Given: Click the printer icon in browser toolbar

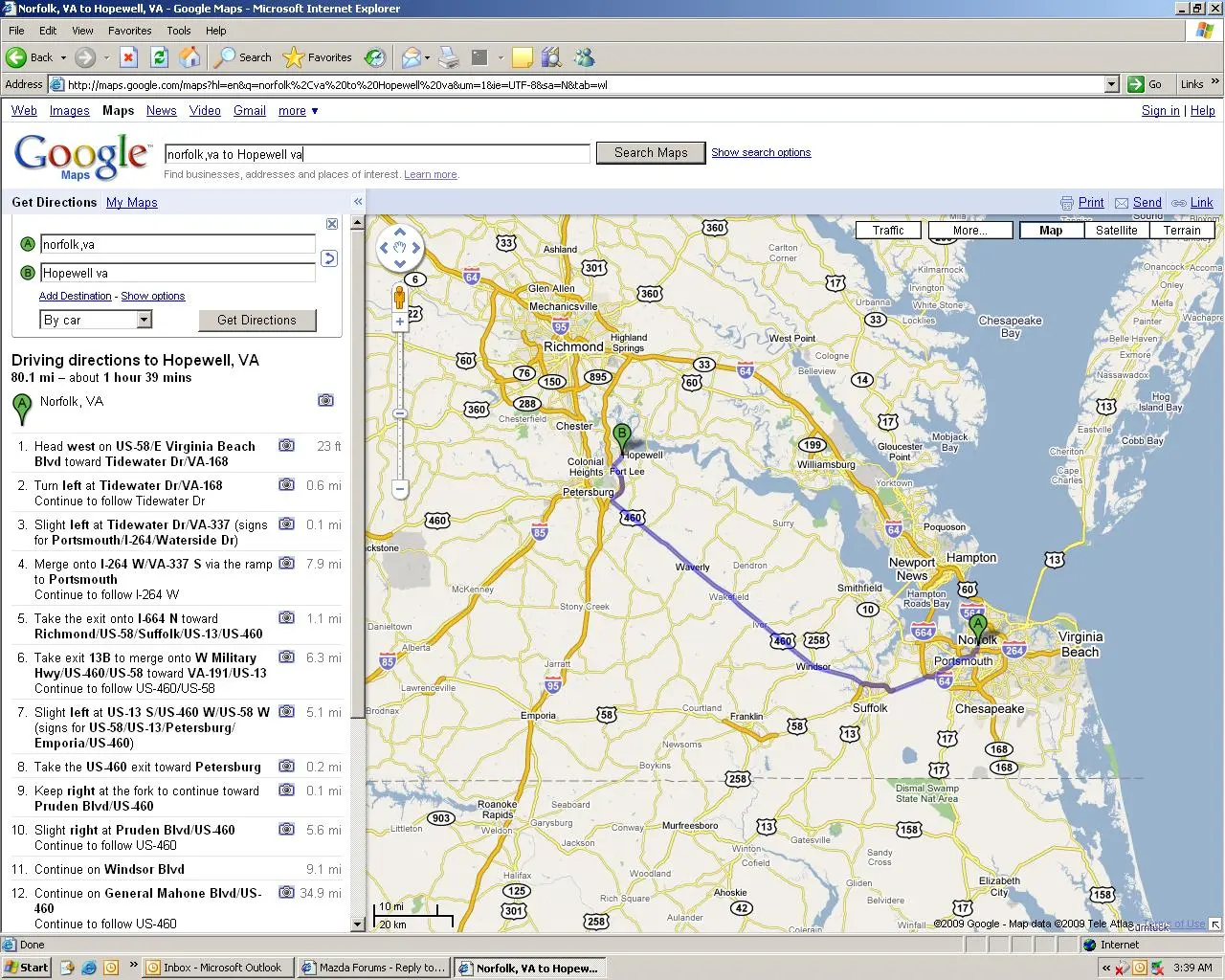Looking at the screenshot, I should tap(449, 57).
